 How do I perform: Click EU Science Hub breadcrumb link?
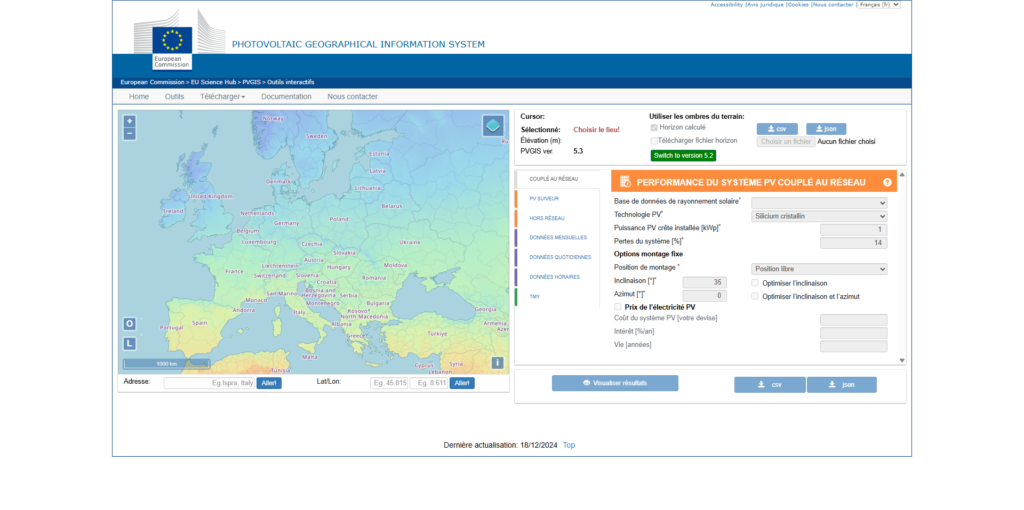point(213,82)
